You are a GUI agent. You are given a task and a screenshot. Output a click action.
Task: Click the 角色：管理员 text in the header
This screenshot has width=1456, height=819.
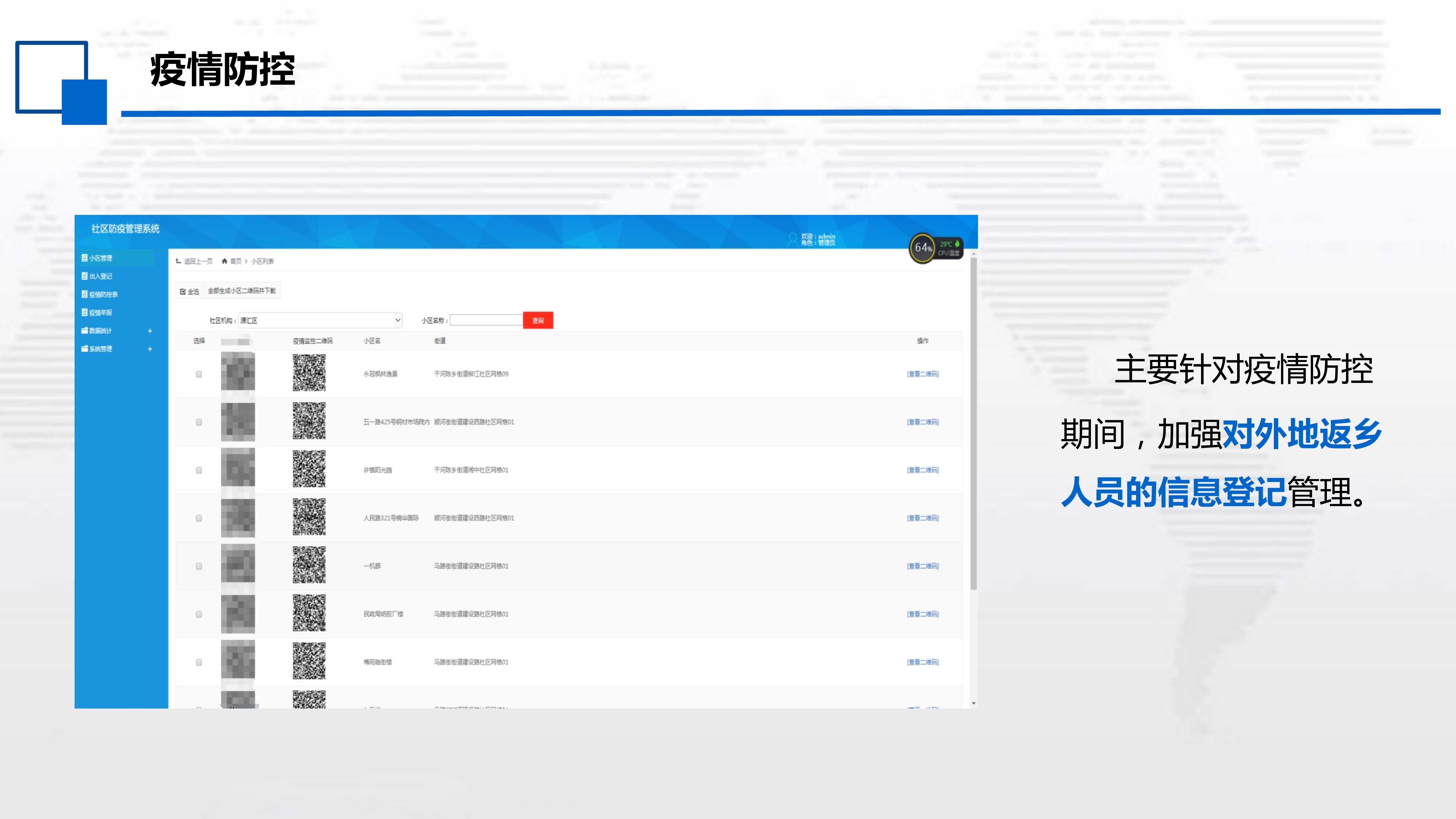click(818, 243)
